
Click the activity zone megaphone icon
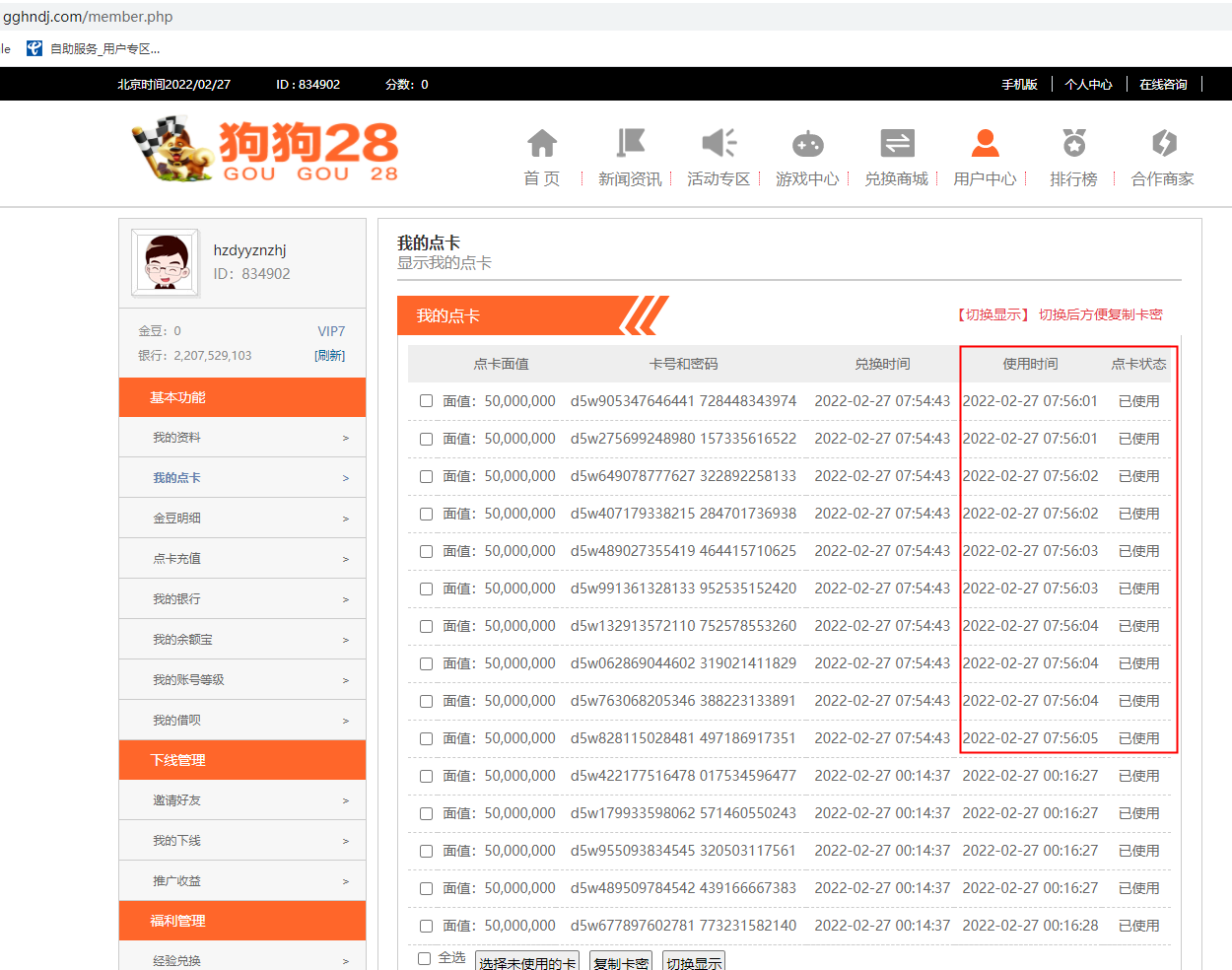point(719,144)
